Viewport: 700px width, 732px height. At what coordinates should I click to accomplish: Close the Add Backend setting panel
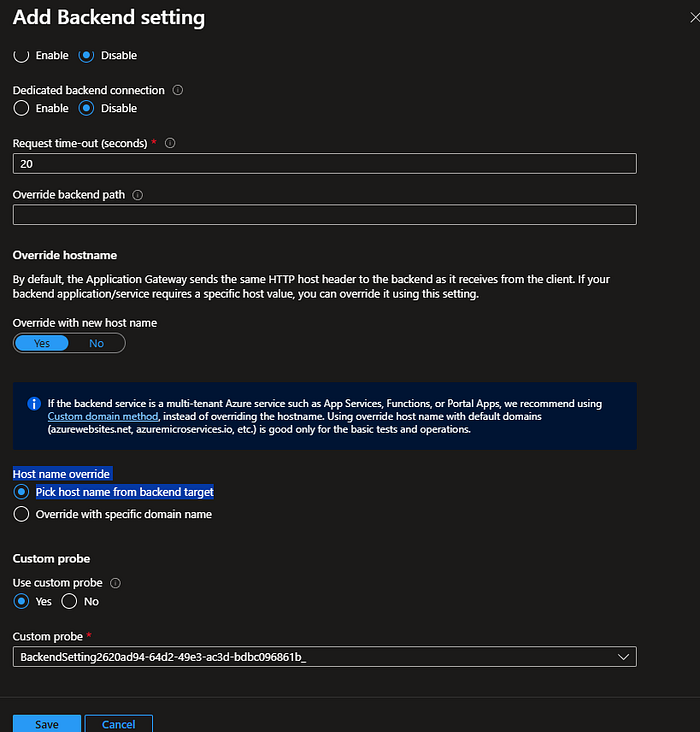pos(694,18)
